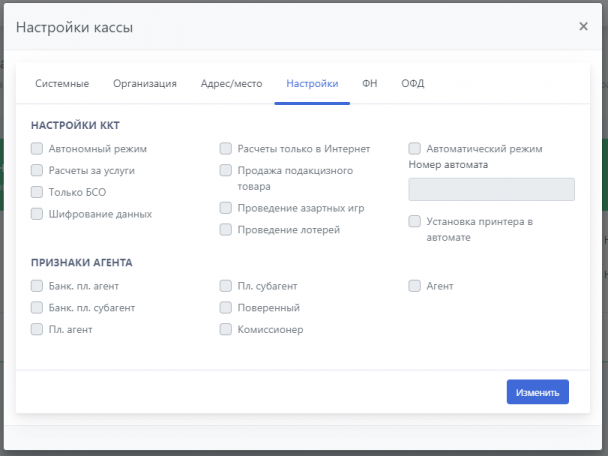608x456 pixels.
Task: Enable Проведение лотерей checkbox
Action: click(226, 230)
